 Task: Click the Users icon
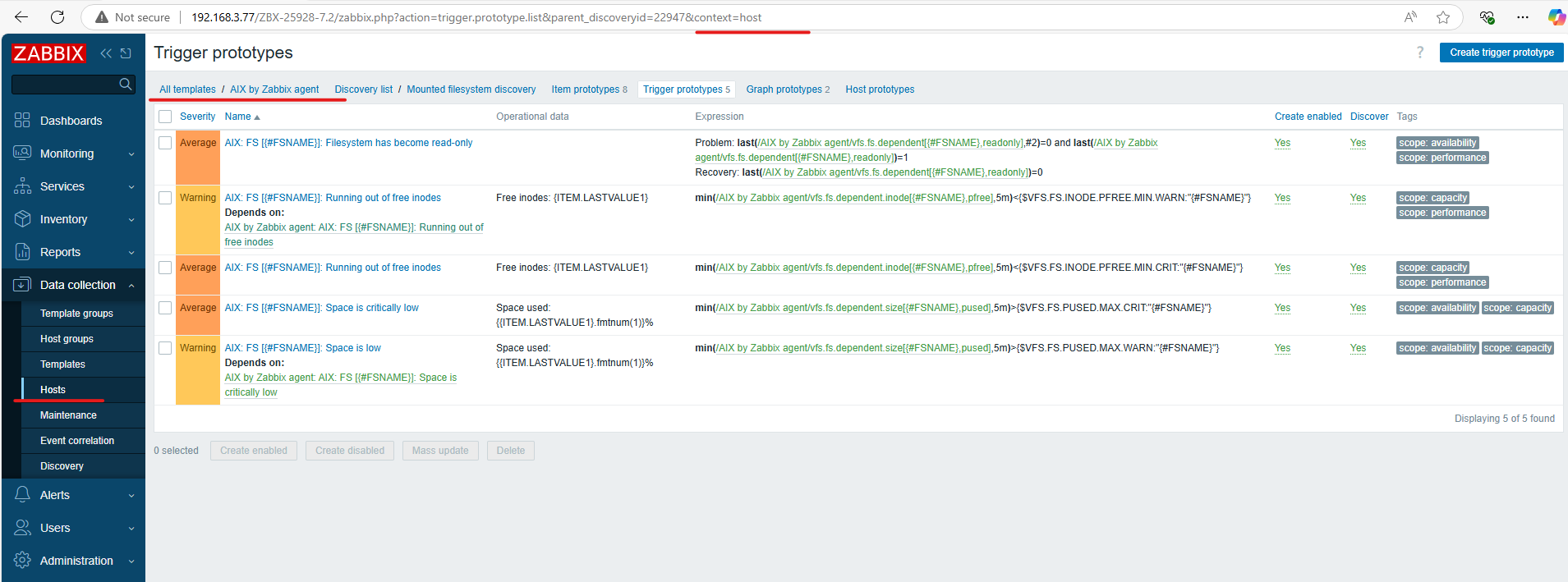click(x=22, y=528)
